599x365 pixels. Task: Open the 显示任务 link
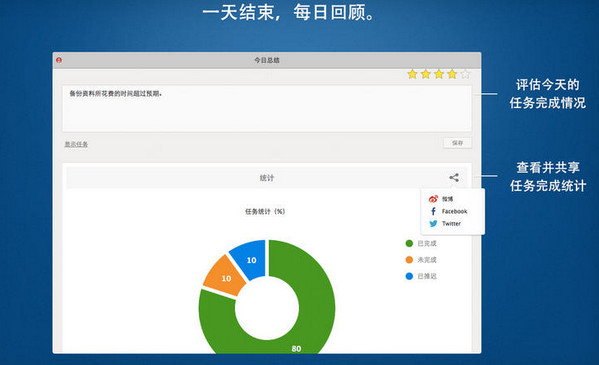(76, 144)
